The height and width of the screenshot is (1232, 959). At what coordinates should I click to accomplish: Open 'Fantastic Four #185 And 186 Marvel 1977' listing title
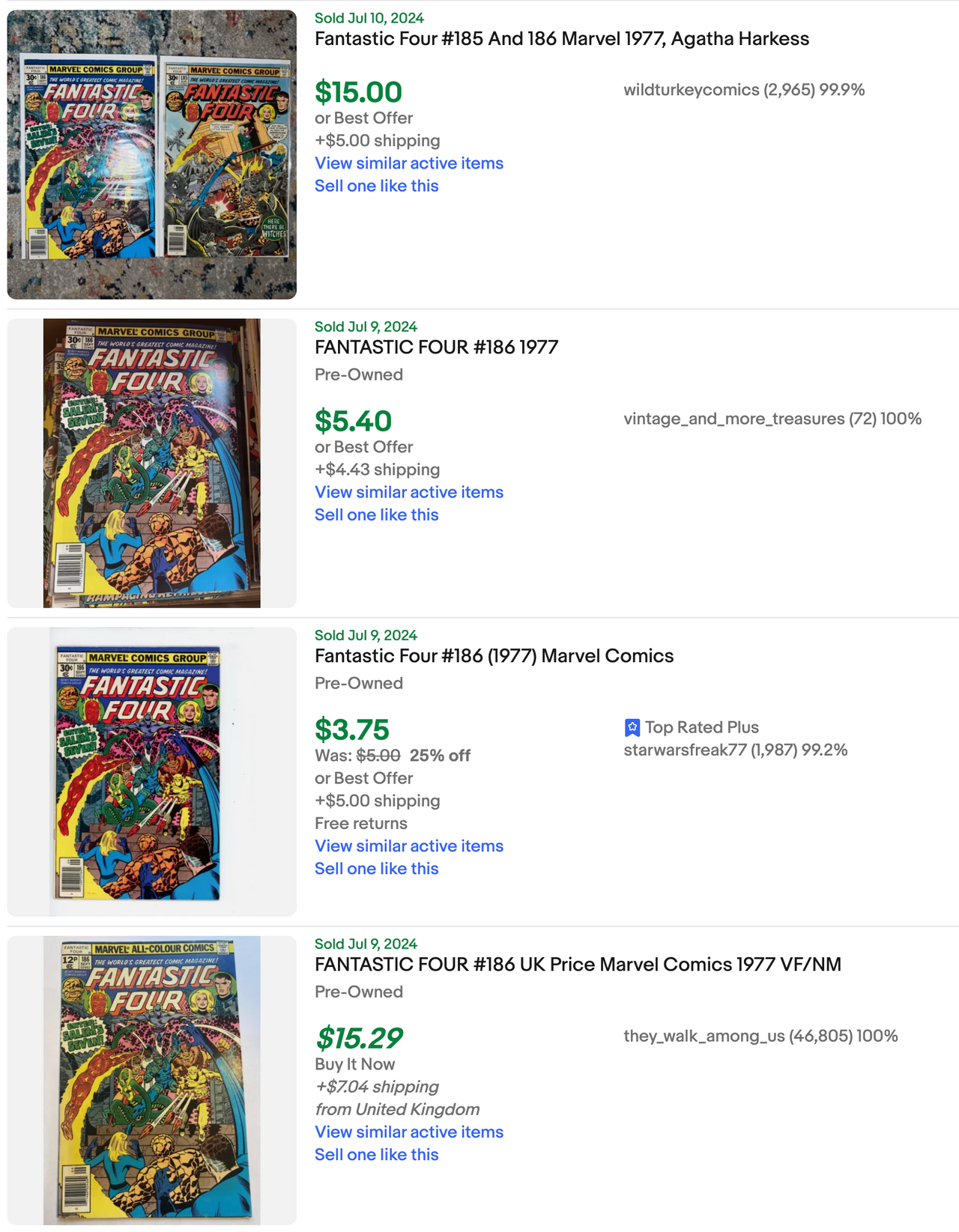click(x=561, y=39)
